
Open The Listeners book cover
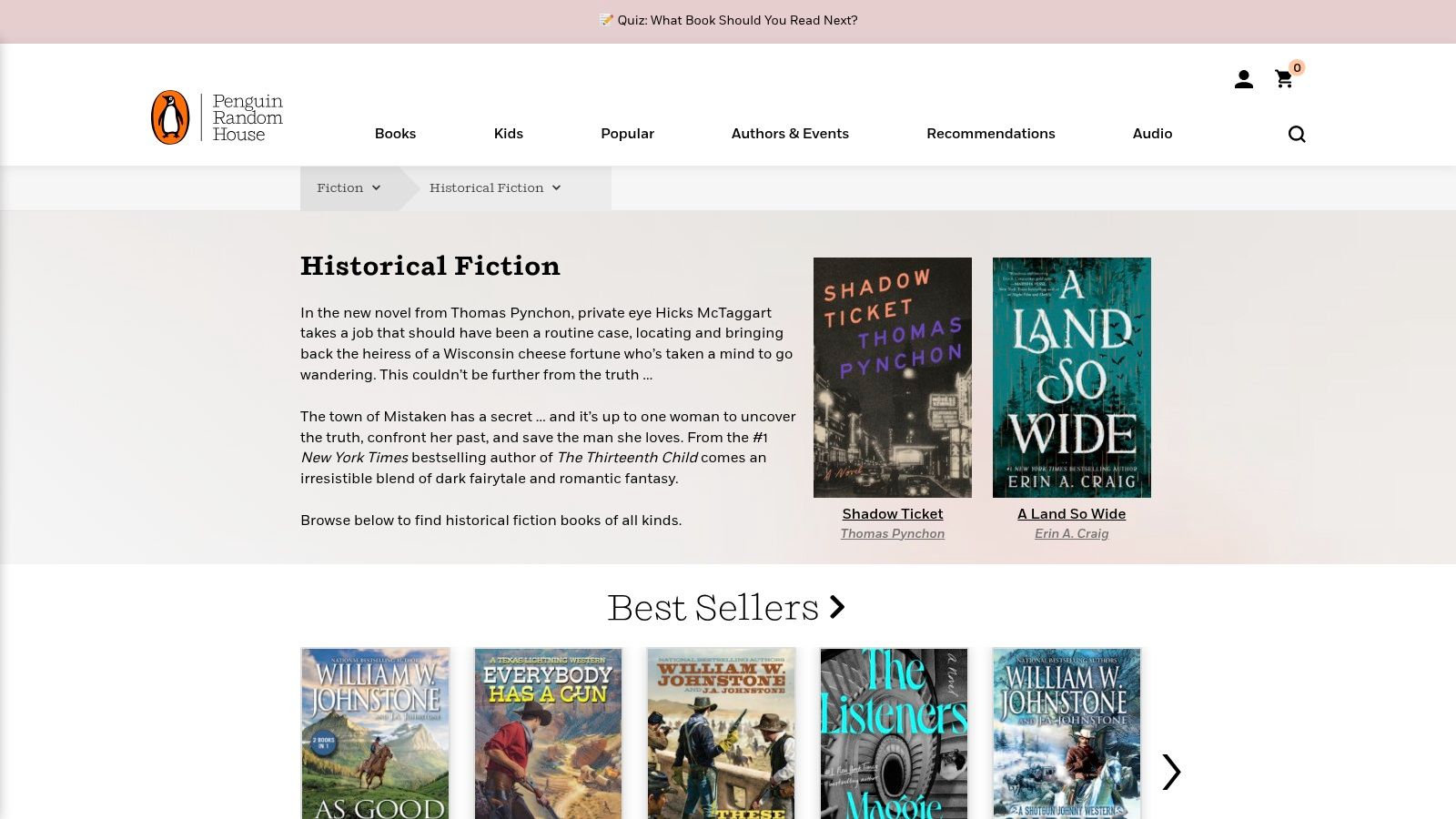pyautogui.click(x=894, y=733)
